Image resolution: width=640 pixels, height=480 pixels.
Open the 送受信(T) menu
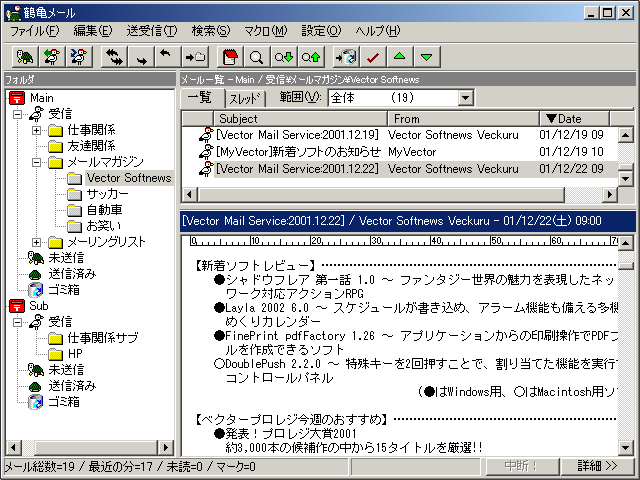click(x=152, y=31)
